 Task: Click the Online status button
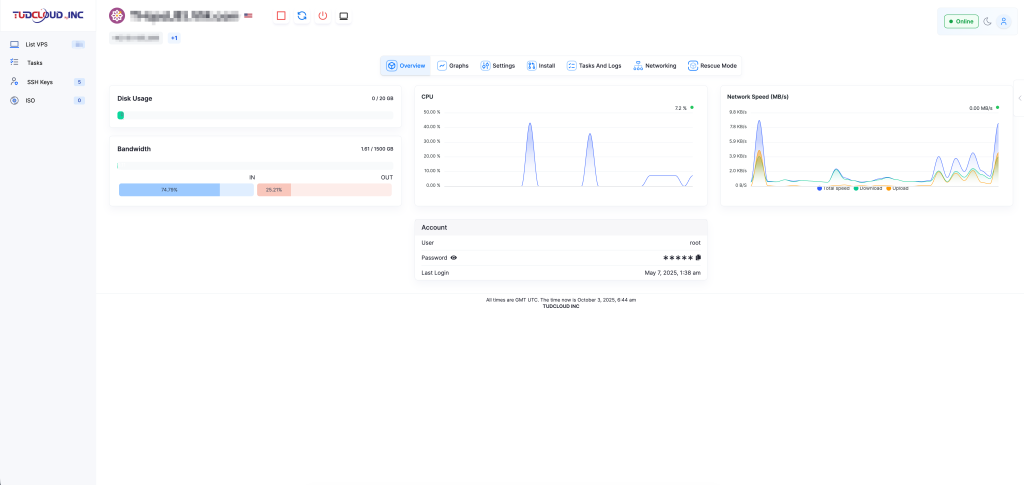[961, 21]
